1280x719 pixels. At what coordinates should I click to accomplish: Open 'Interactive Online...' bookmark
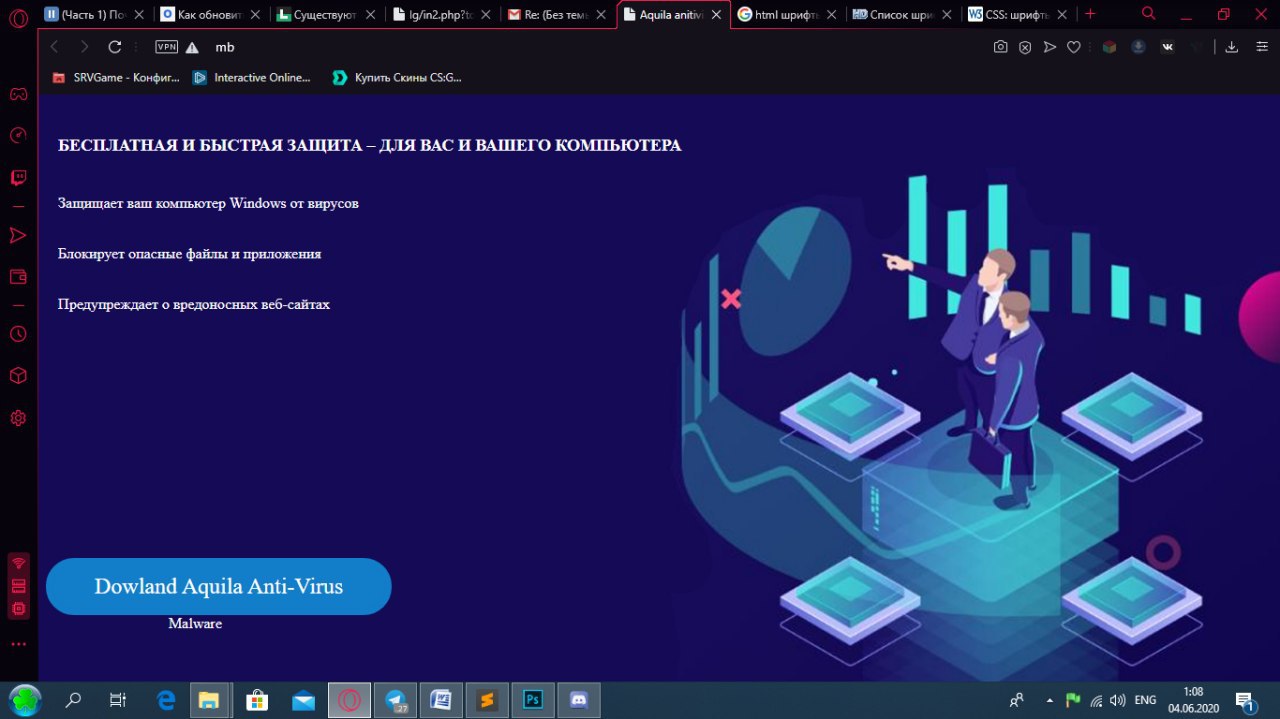252,77
